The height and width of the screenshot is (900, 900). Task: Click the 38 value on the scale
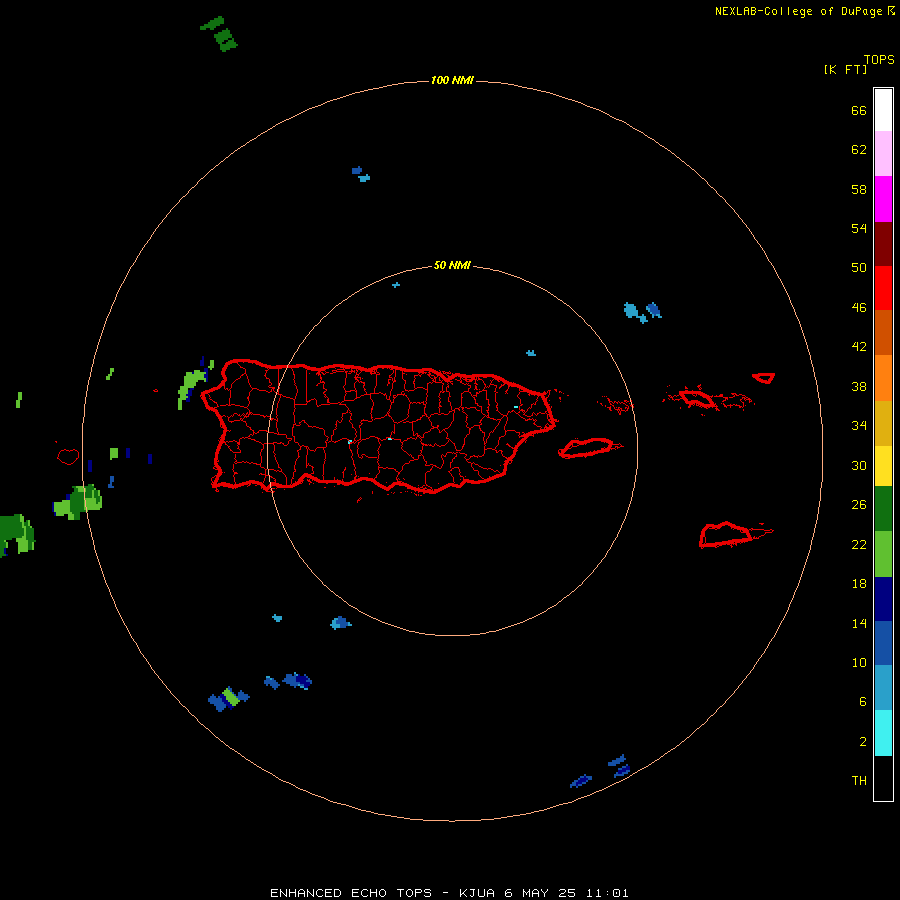point(859,386)
